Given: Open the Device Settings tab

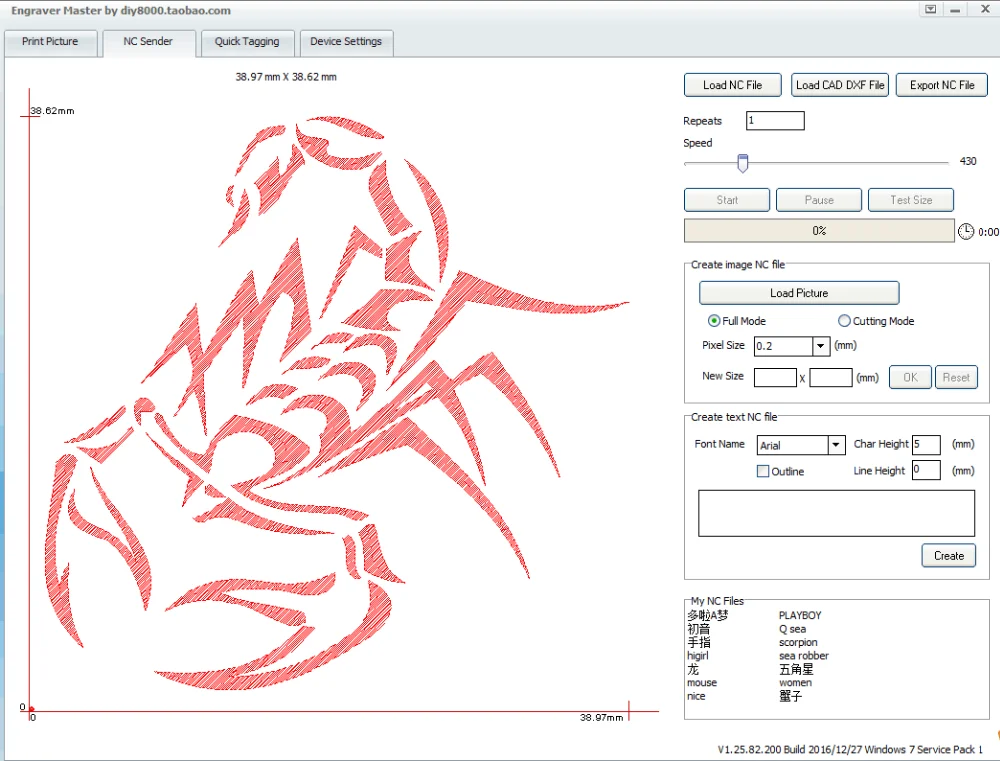Looking at the screenshot, I should pyautogui.click(x=346, y=41).
